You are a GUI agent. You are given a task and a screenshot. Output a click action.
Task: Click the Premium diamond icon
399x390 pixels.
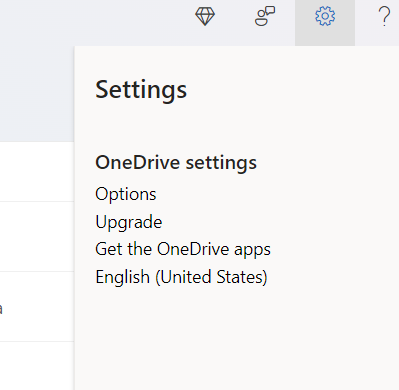click(x=205, y=16)
